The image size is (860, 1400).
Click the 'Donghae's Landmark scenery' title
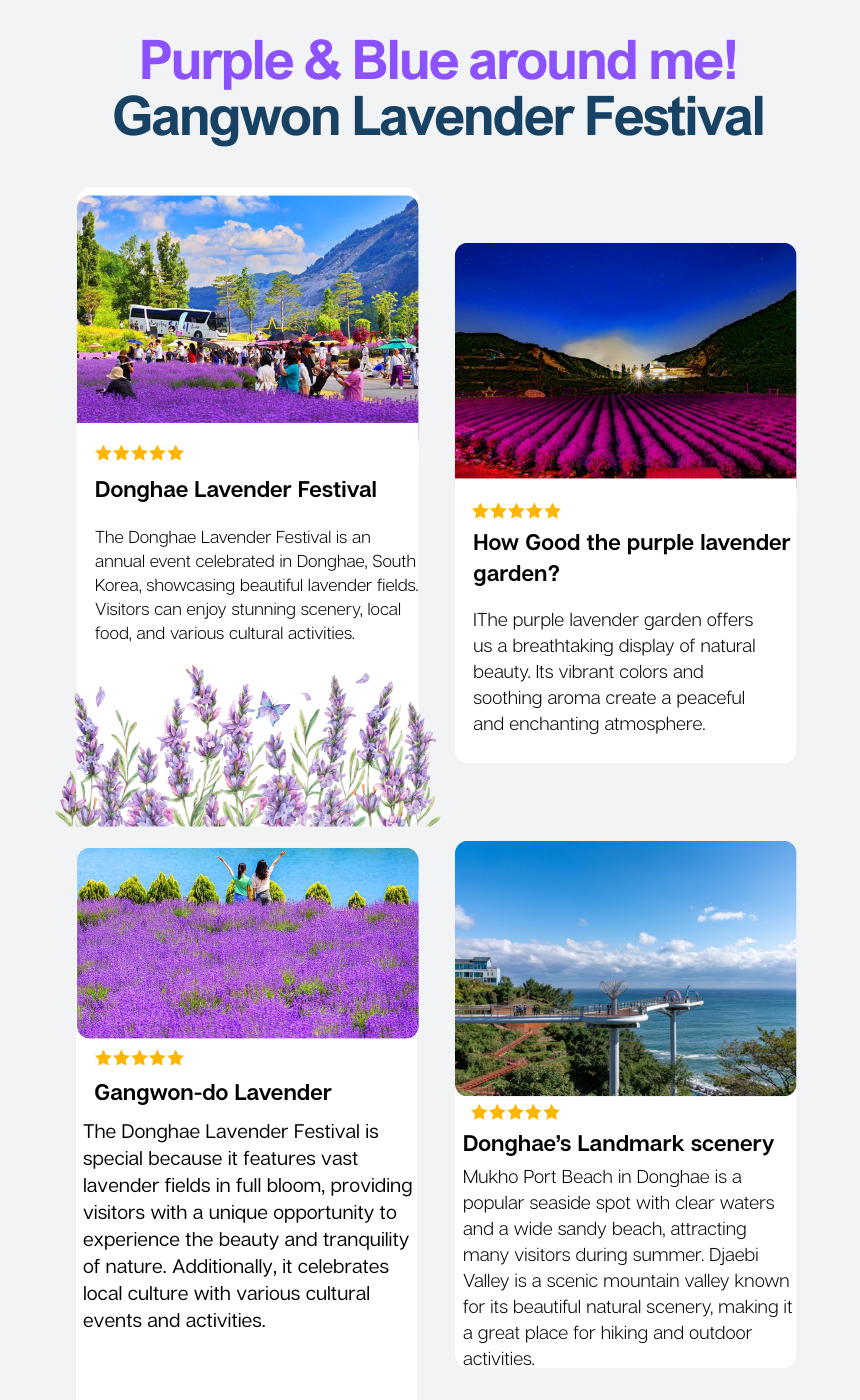(x=618, y=1144)
